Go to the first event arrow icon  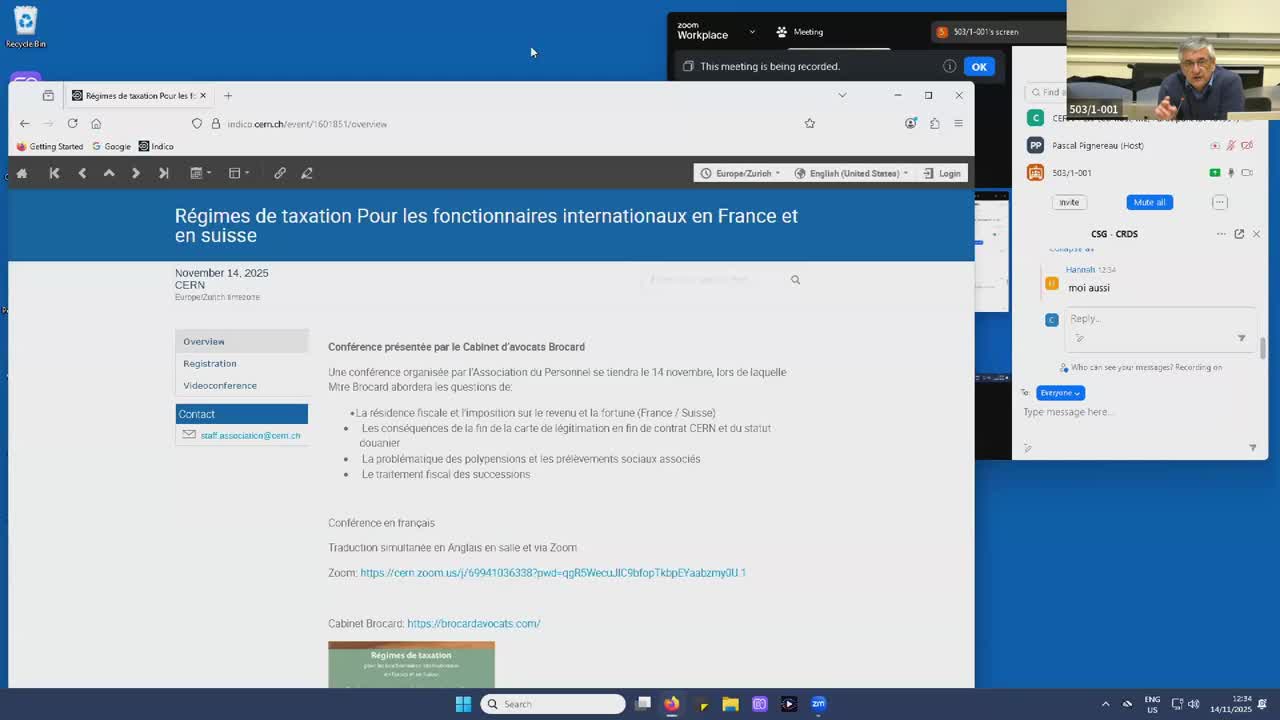(x=55, y=173)
